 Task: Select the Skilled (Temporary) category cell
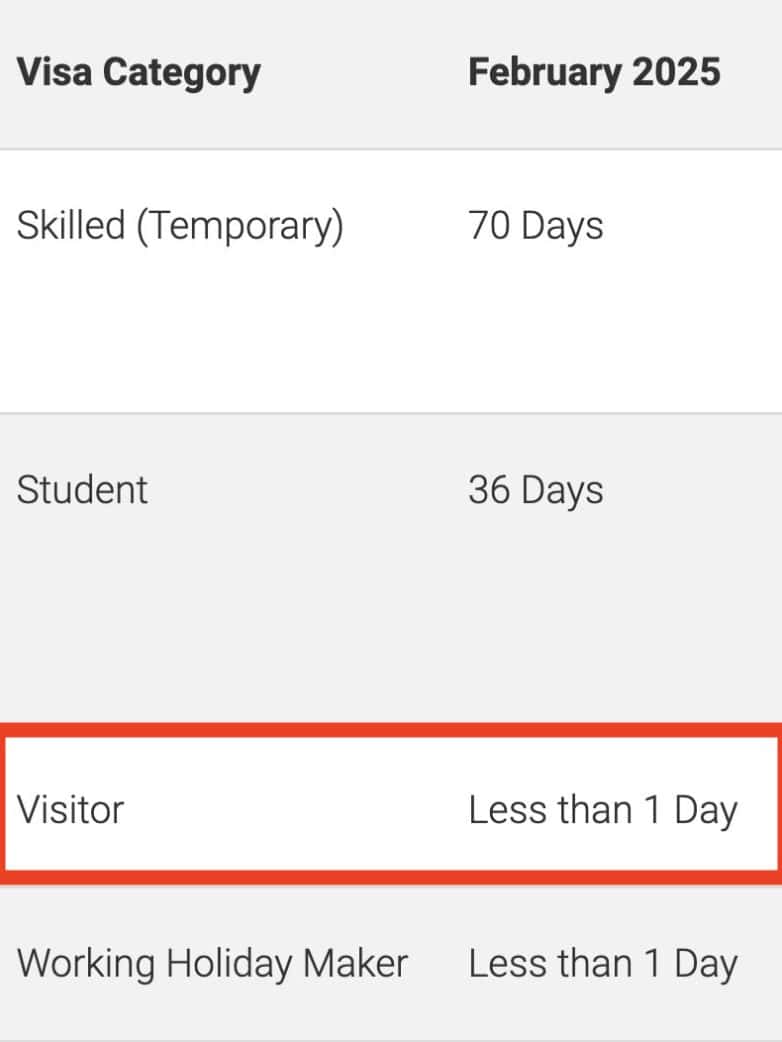(180, 226)
